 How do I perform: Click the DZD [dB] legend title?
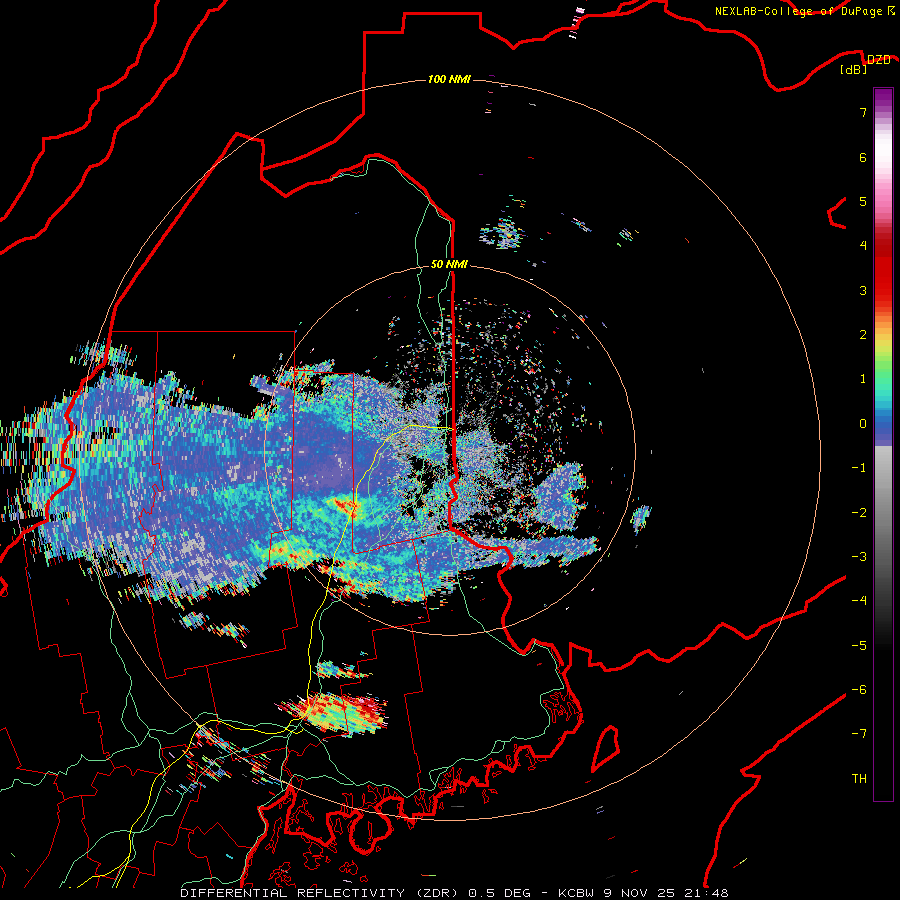pyautogui.click(x=866, y=64)
